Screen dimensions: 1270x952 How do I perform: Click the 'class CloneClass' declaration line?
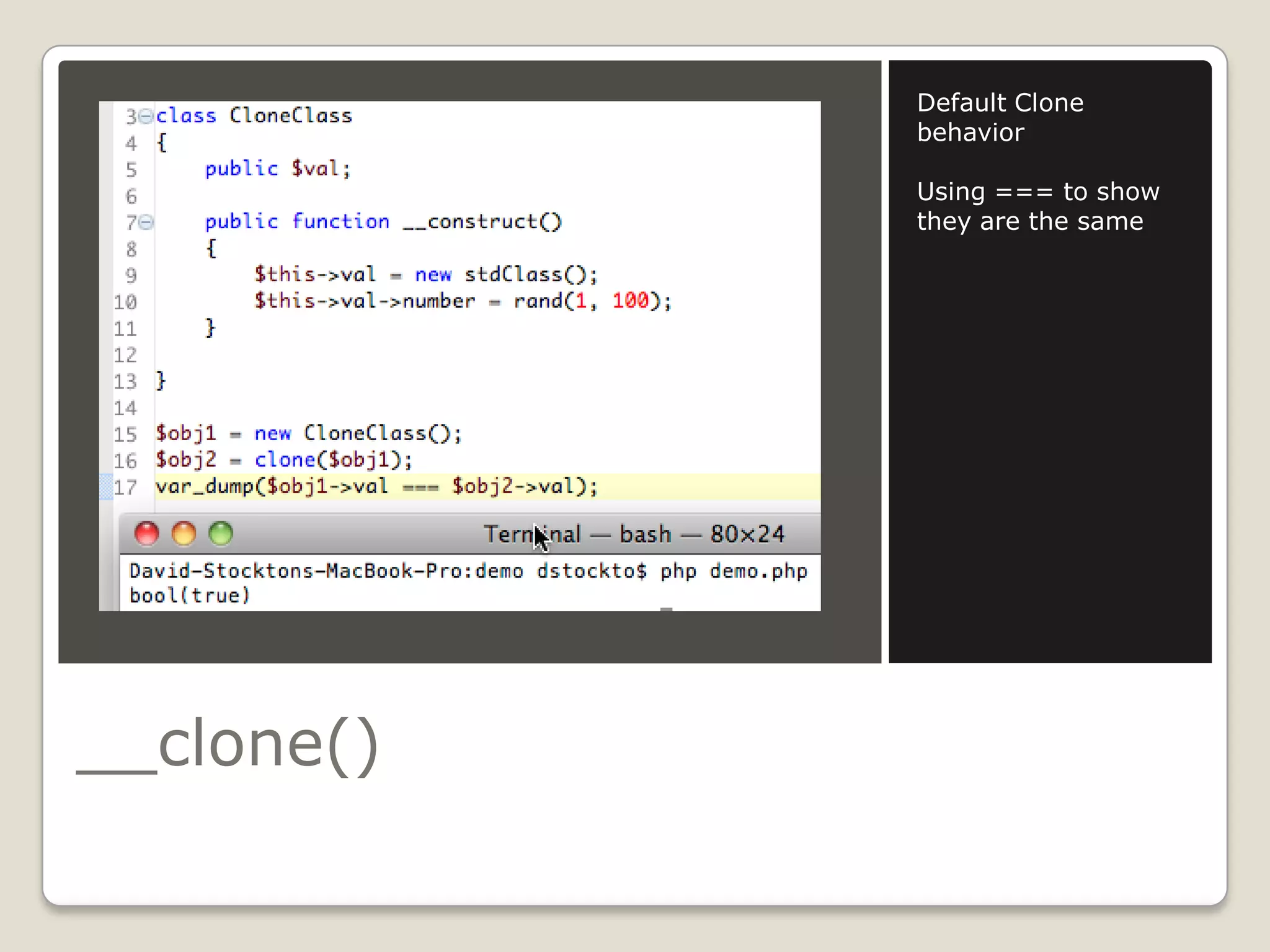tap(254, 116)
